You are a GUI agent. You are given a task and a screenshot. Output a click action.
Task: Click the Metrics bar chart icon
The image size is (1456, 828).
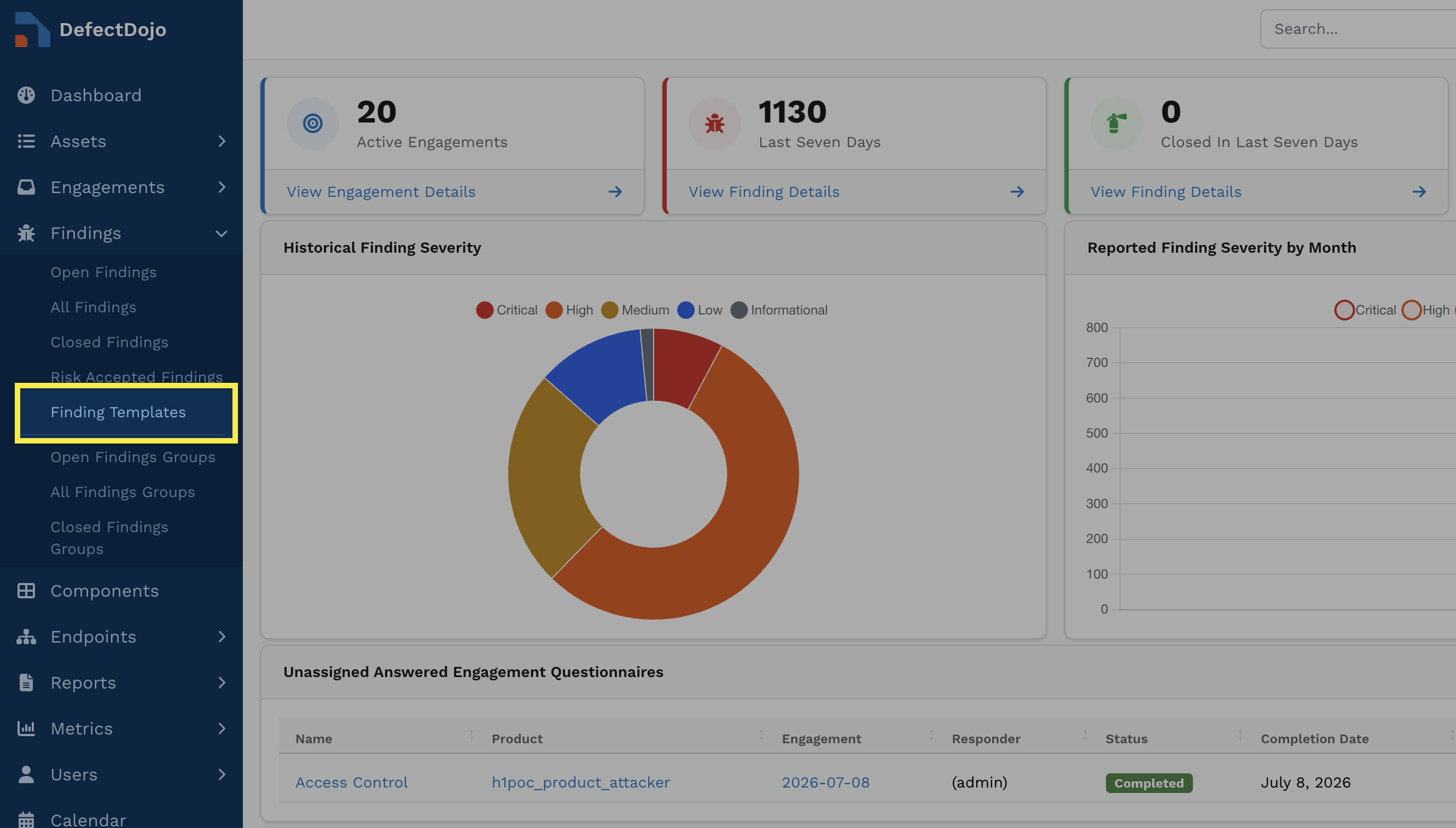pos(26,728)
